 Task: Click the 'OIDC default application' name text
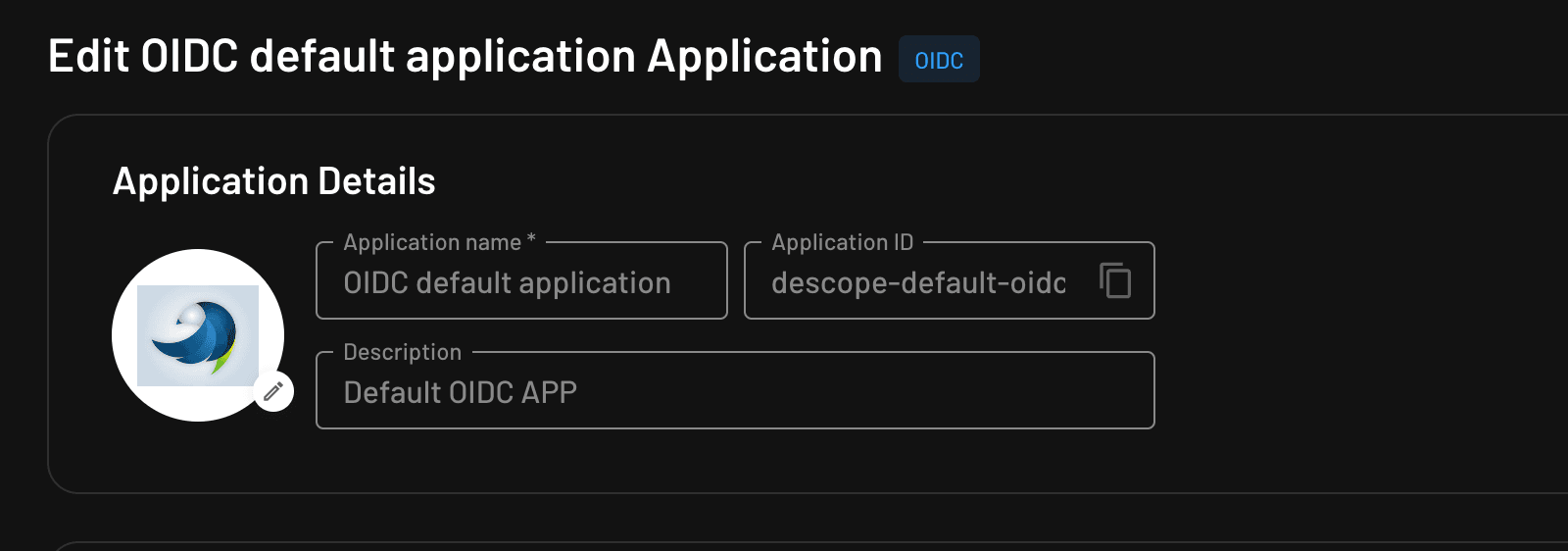(507, 283)
